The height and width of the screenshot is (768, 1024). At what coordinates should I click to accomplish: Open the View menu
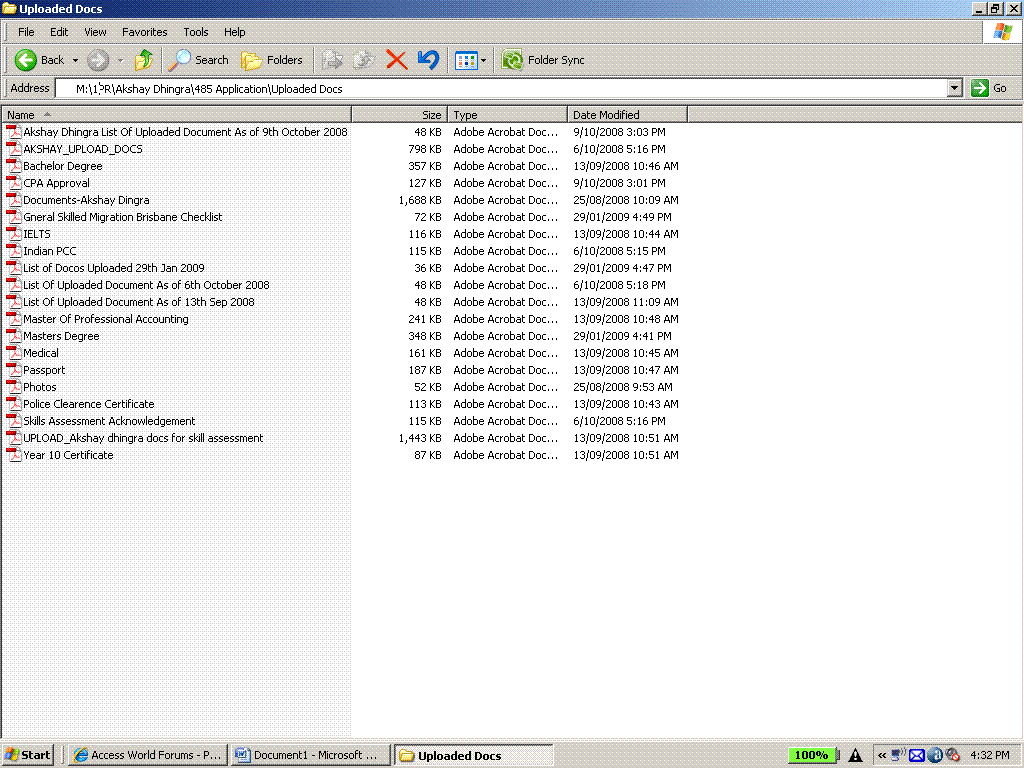coord(95,32)
